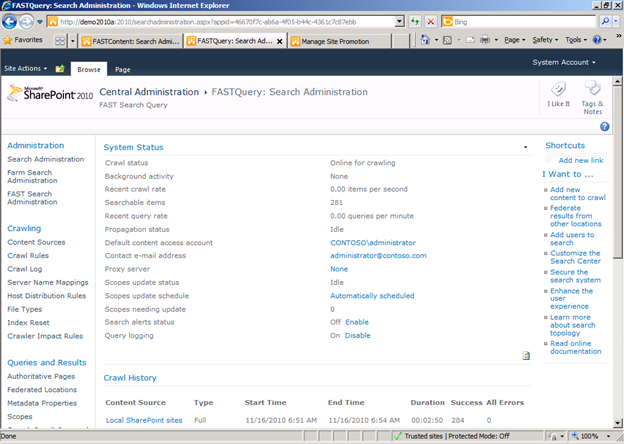Open the IE Help question mark icon

coord(597,40)
